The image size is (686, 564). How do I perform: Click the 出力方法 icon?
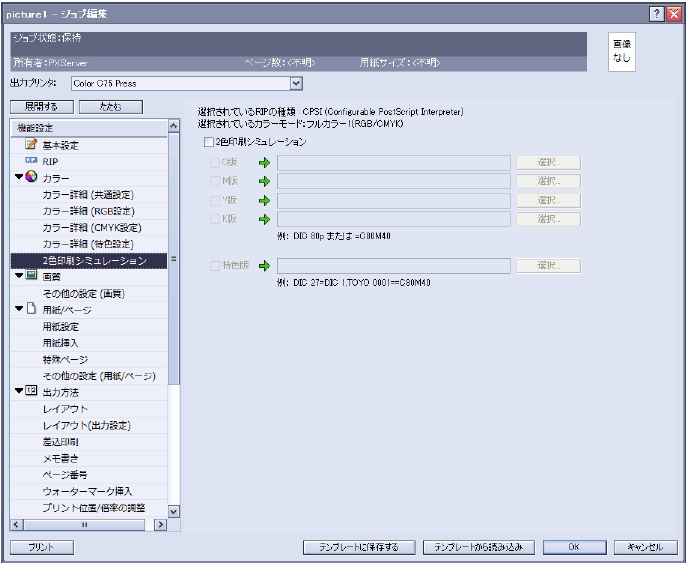(31, 391)
